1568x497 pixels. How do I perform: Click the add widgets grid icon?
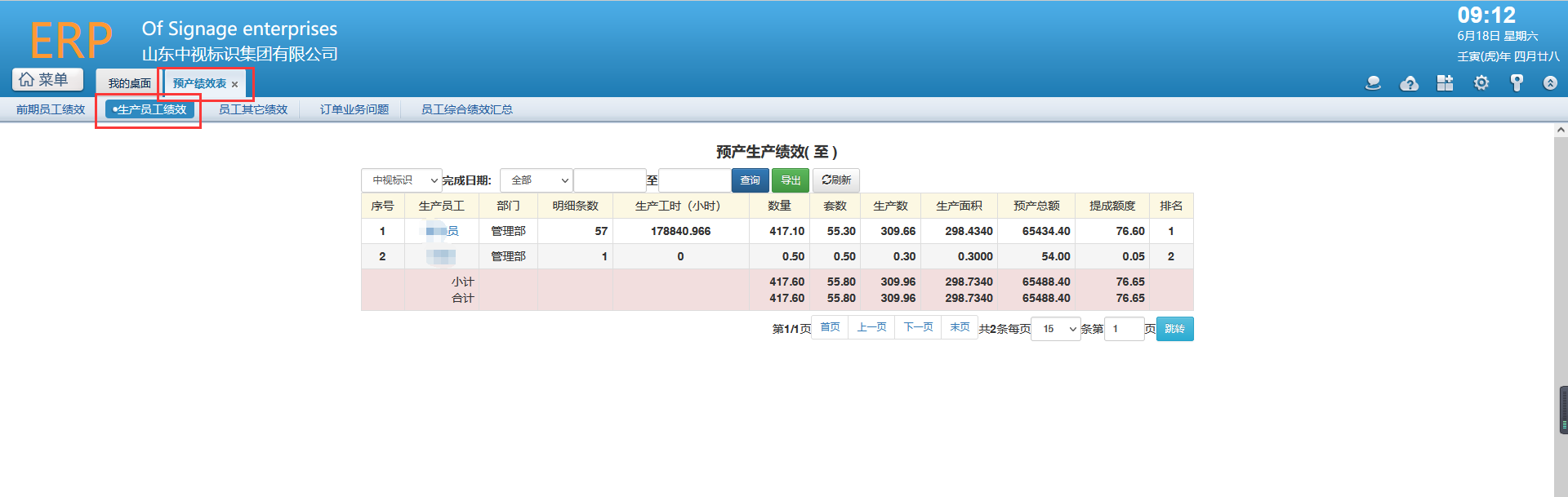click(1445, 82)
